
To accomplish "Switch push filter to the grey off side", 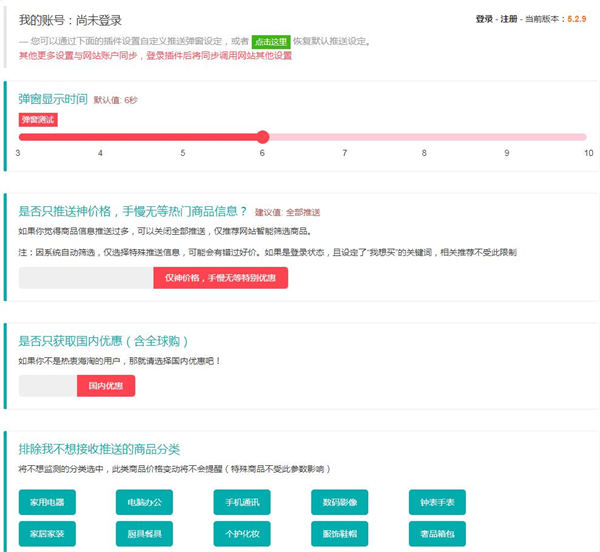I will coord(85,277).
